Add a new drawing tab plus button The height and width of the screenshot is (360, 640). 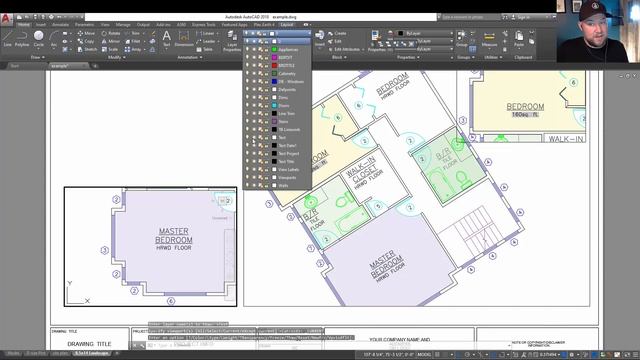pyautogui.click(x=95, y=66)
